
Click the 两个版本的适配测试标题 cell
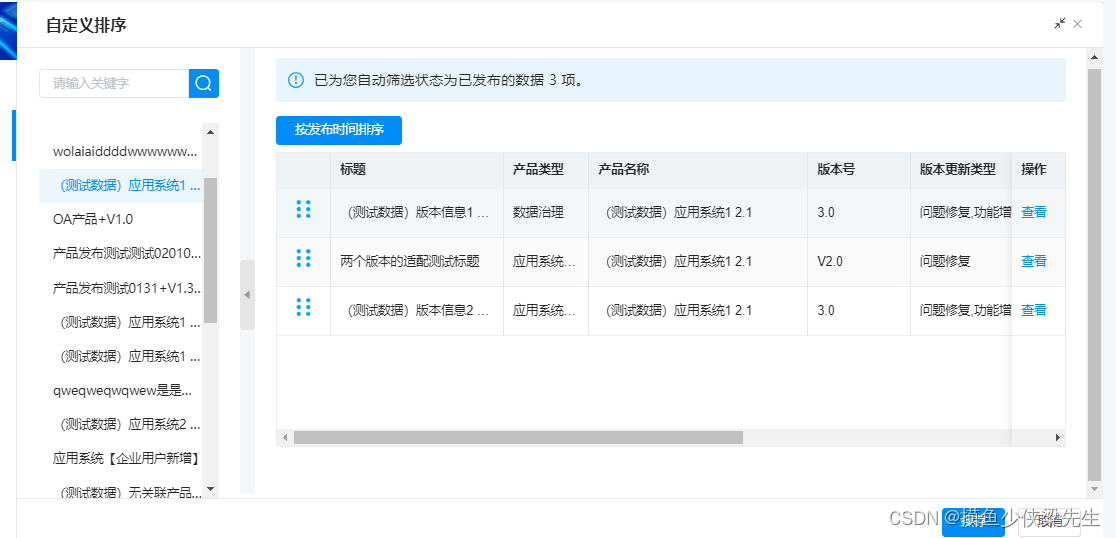tap(417, 261)
